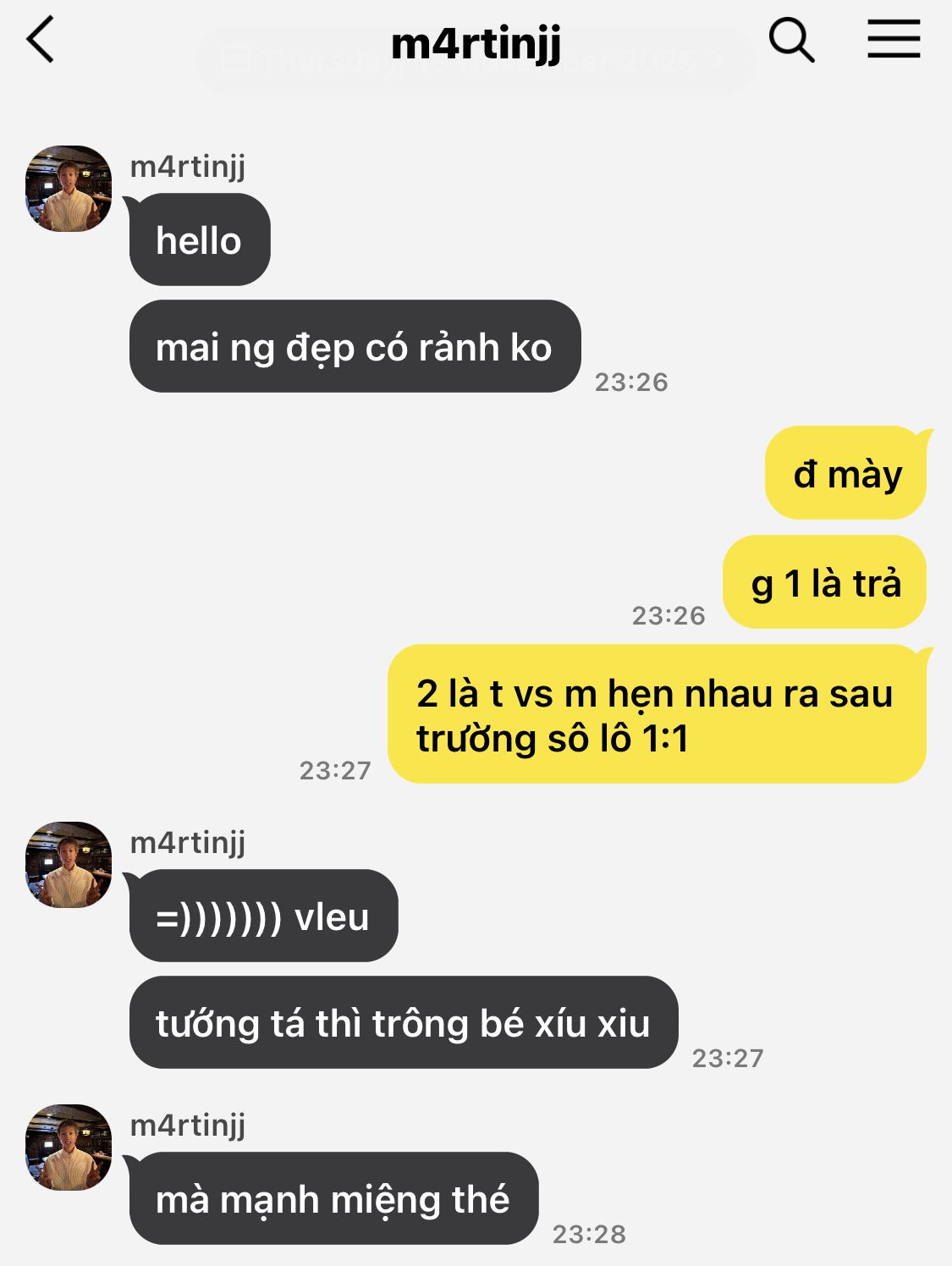This screenshot has height=1266, width=952.
Task: Open the faded Thursday date pill
Action: pyautogui.click(x=476, y=61)
